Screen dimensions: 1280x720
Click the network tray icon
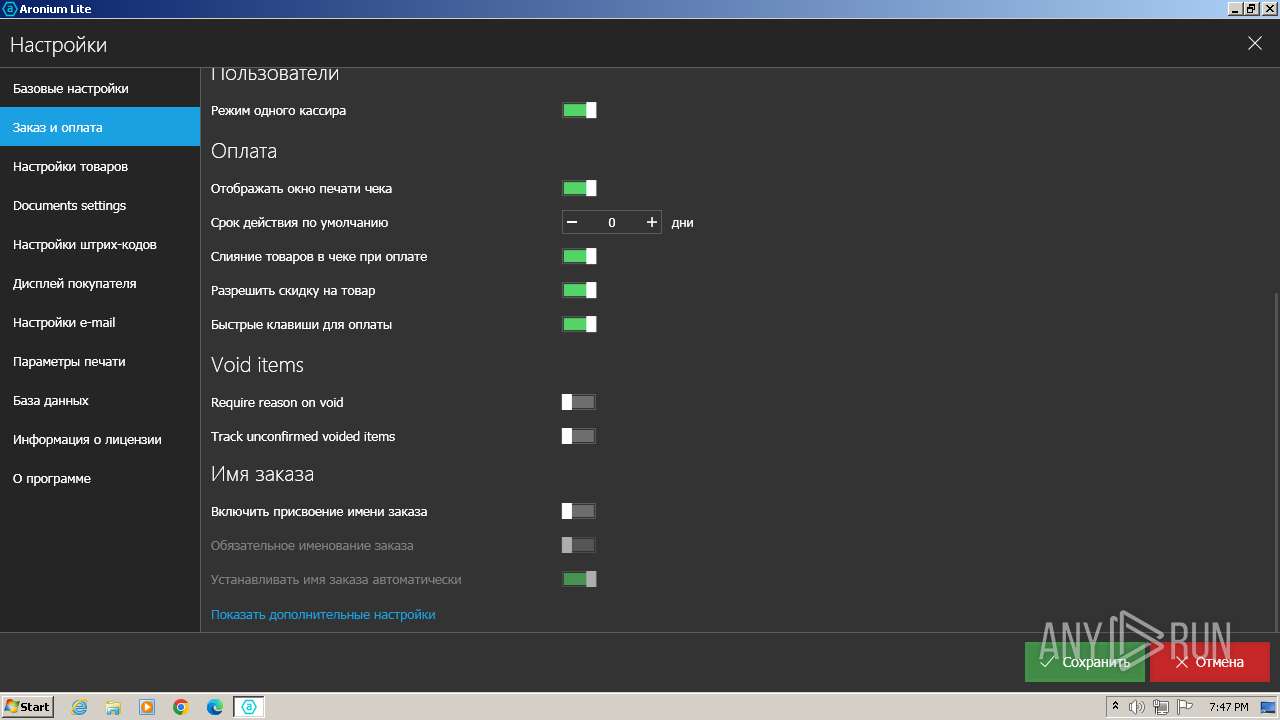[1160, 707]
